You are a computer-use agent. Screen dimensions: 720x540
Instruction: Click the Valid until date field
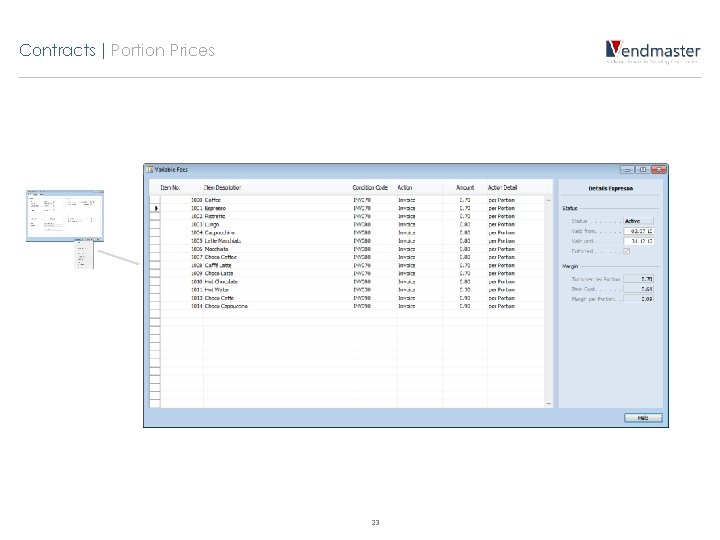coord(638,241)
